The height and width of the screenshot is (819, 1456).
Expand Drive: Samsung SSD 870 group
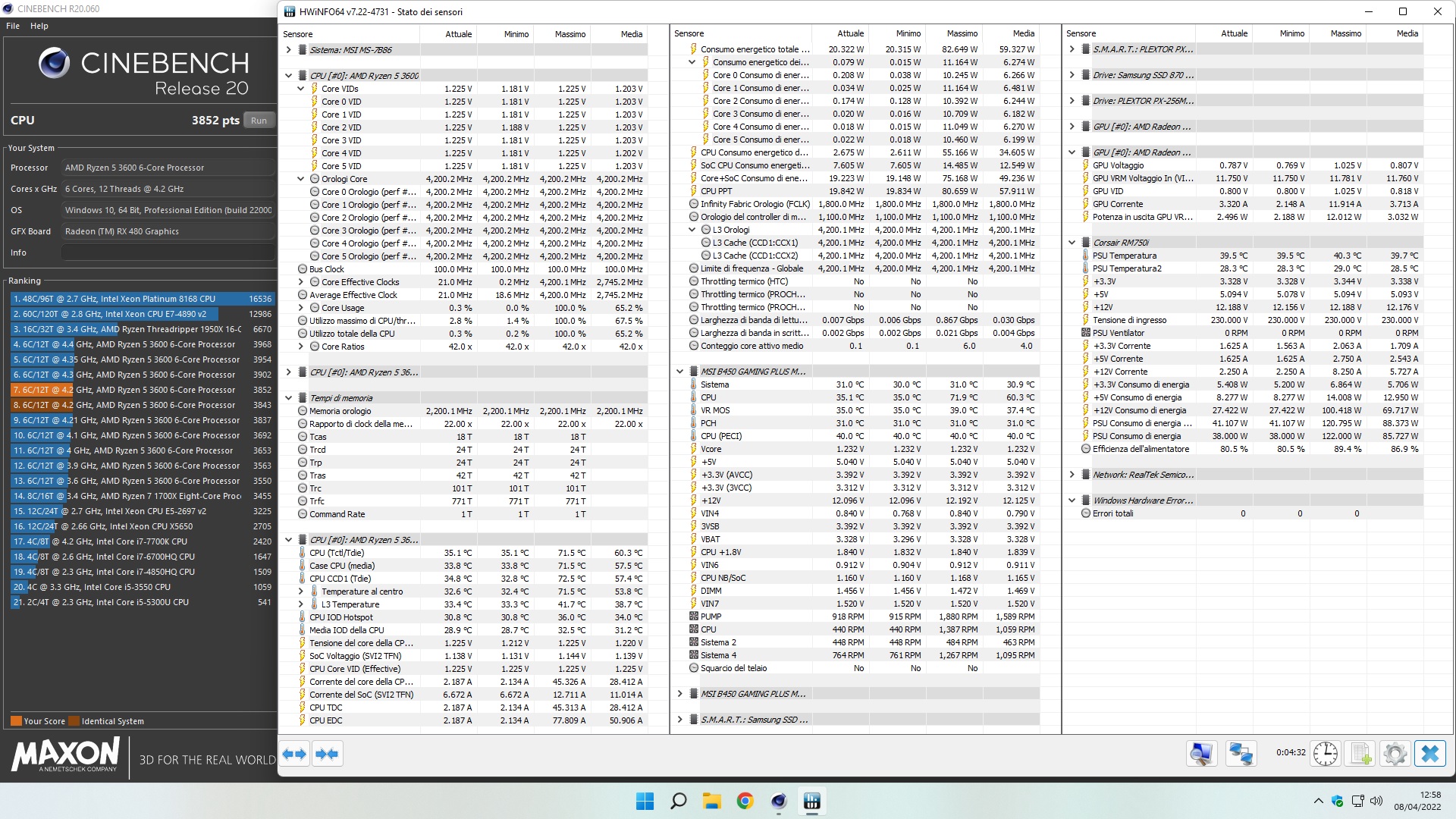(1072, 75)
